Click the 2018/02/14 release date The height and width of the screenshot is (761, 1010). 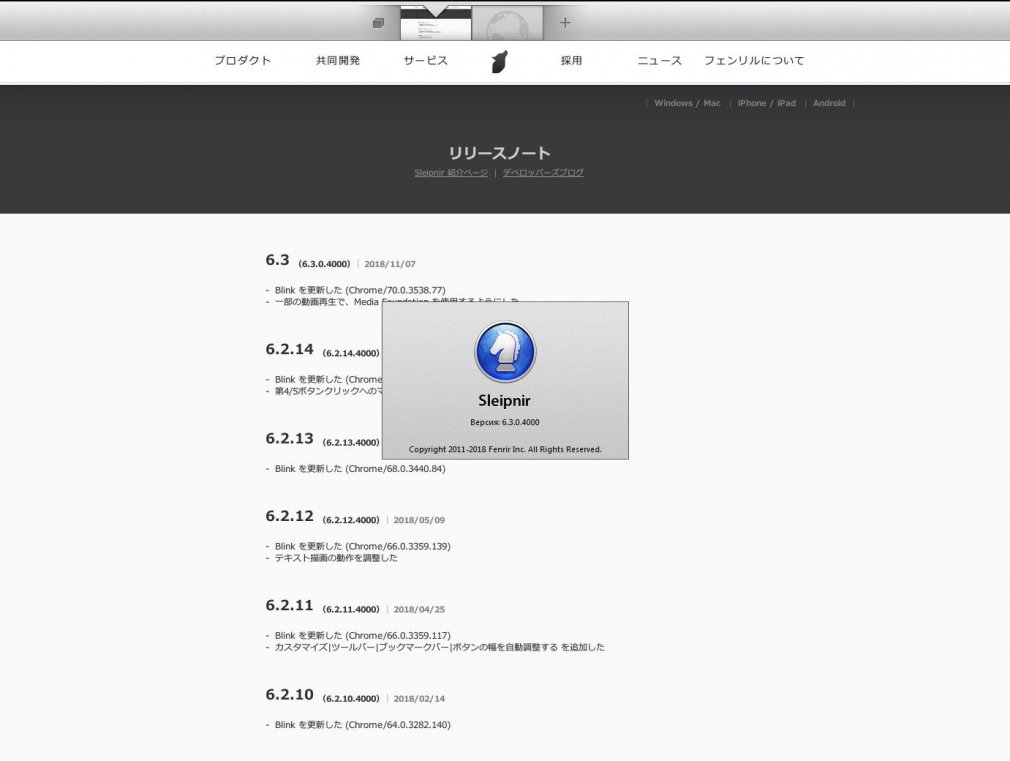click(419, 699)
